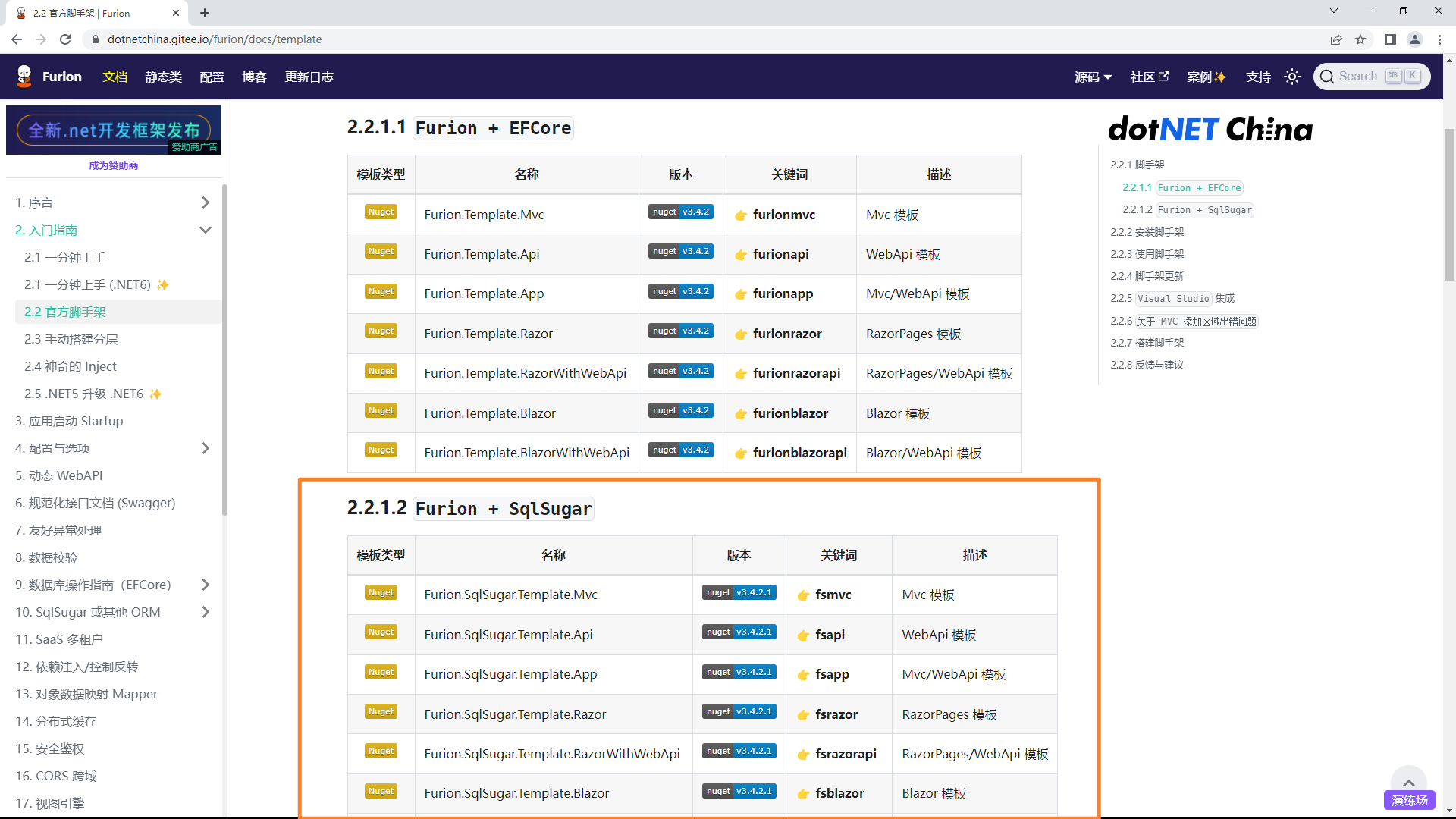Click the 成为赞助商 link

(x=113, y=165)
